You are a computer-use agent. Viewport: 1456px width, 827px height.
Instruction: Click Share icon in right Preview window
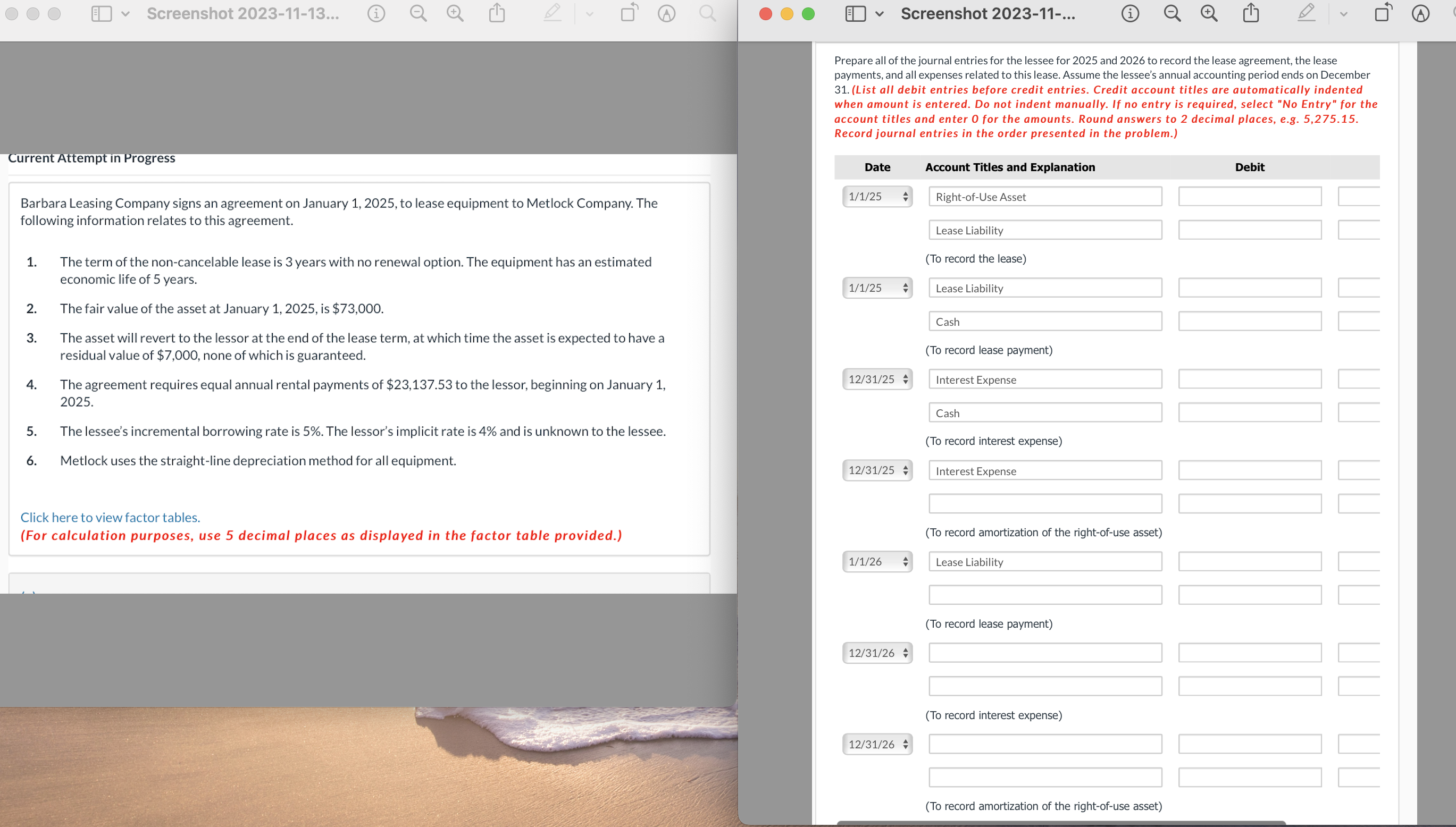coord(1250,14)
